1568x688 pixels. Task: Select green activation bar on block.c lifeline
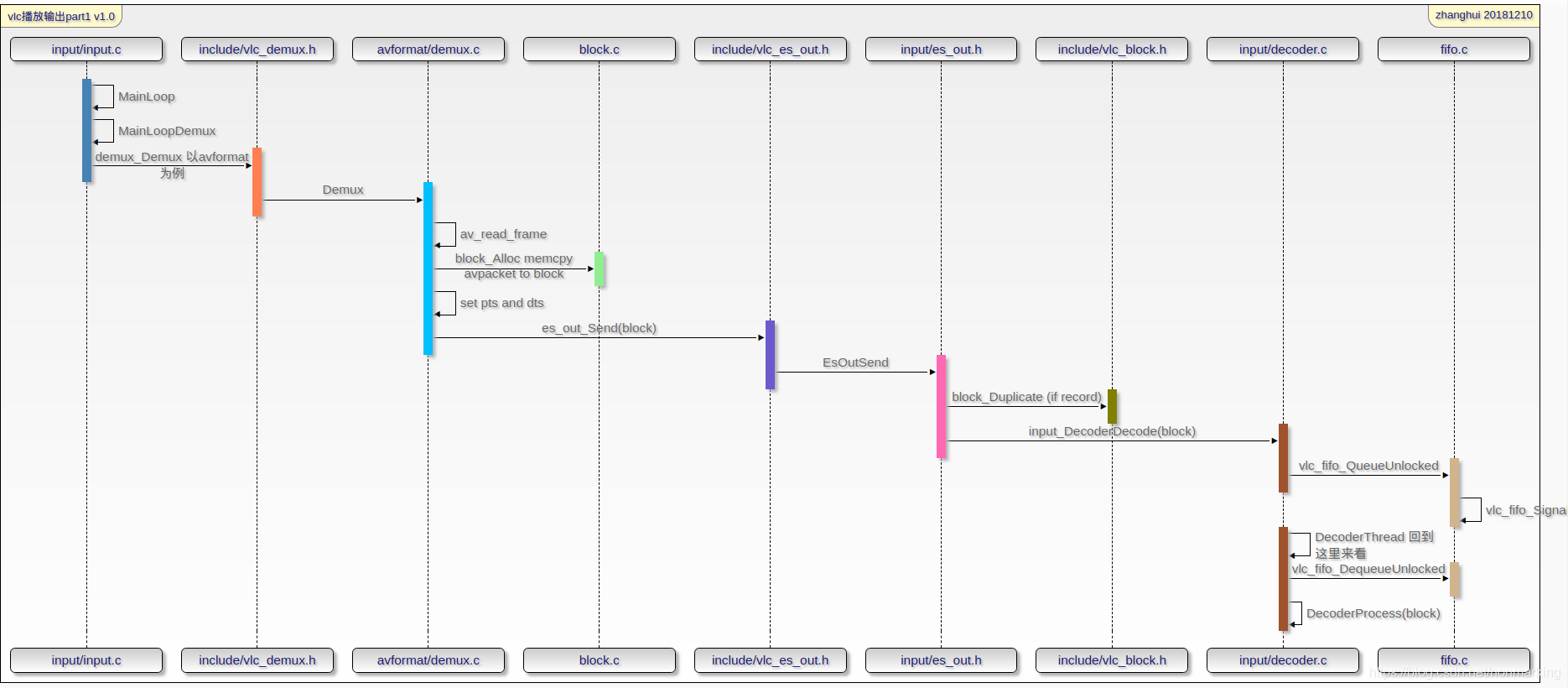click(x=599, y=268)
